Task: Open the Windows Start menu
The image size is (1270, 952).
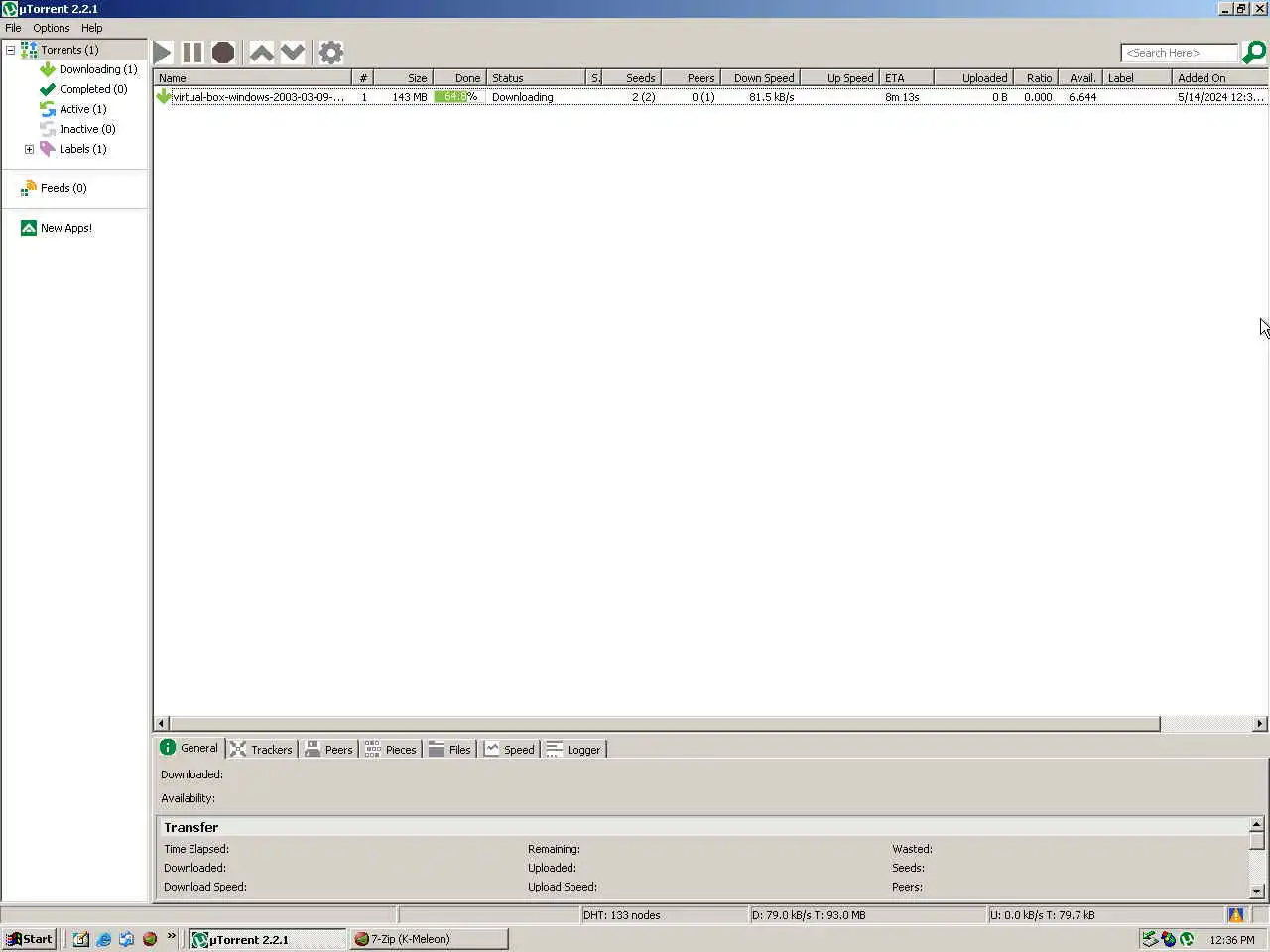Action: [29, 939]
